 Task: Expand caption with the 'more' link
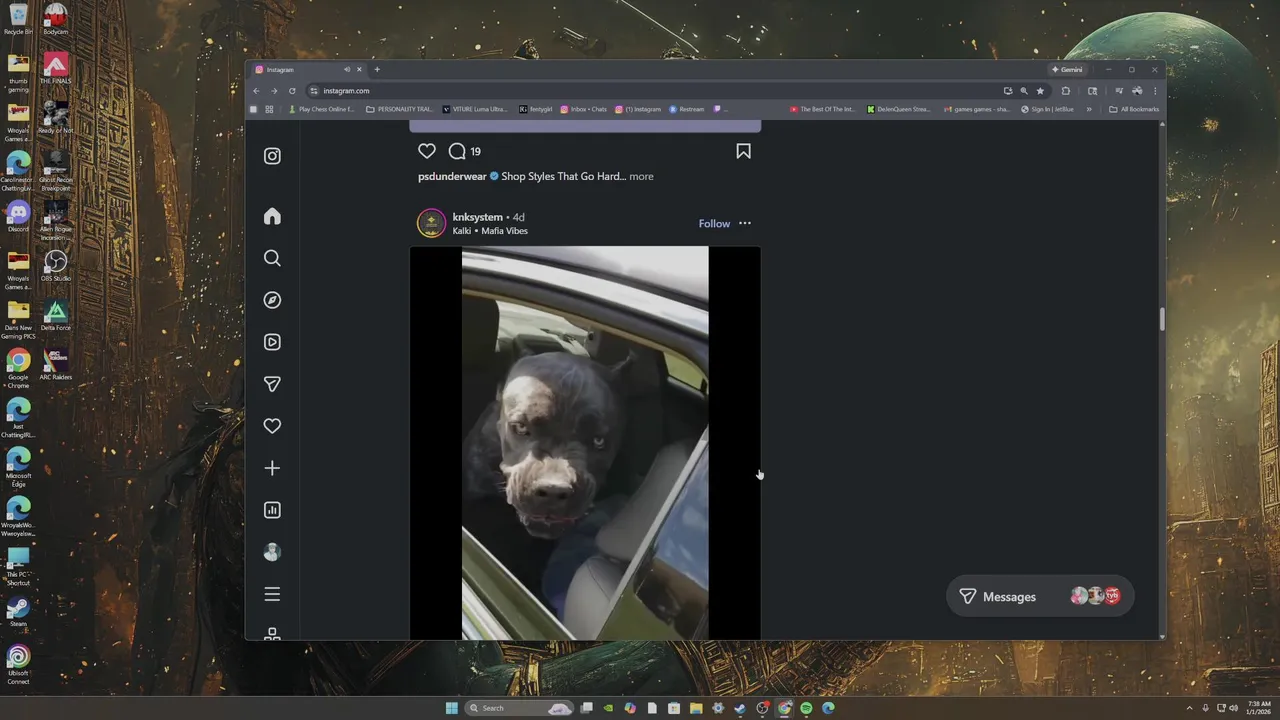(641, 177)
